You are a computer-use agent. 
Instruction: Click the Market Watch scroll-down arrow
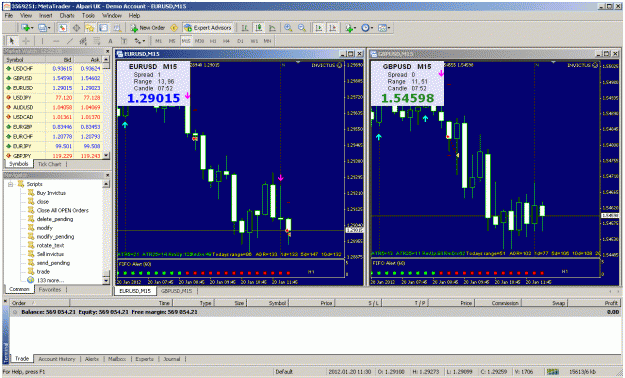pyautogui.click(x=106, y=156)
